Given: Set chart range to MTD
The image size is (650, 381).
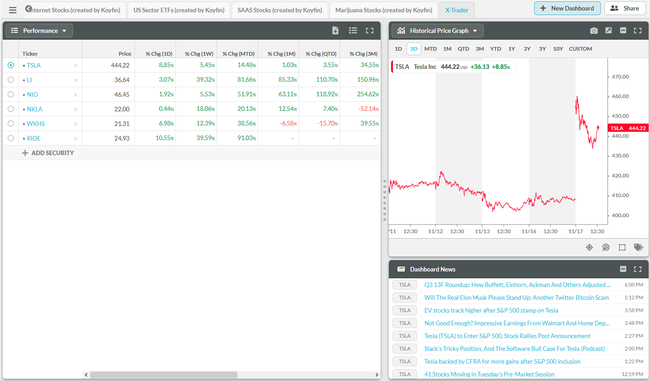Looking at the screenshot, I should [430, 49].
